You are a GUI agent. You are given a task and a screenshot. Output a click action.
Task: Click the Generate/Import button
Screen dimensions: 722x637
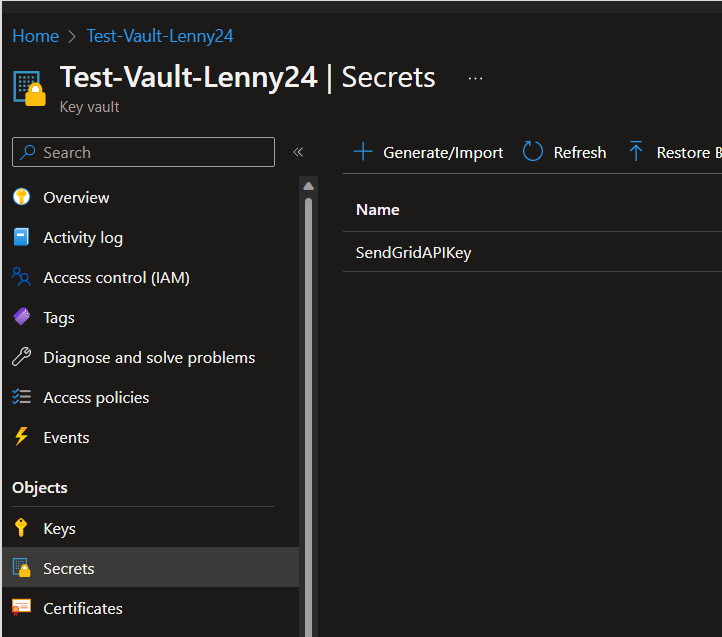tap(428, 152)
